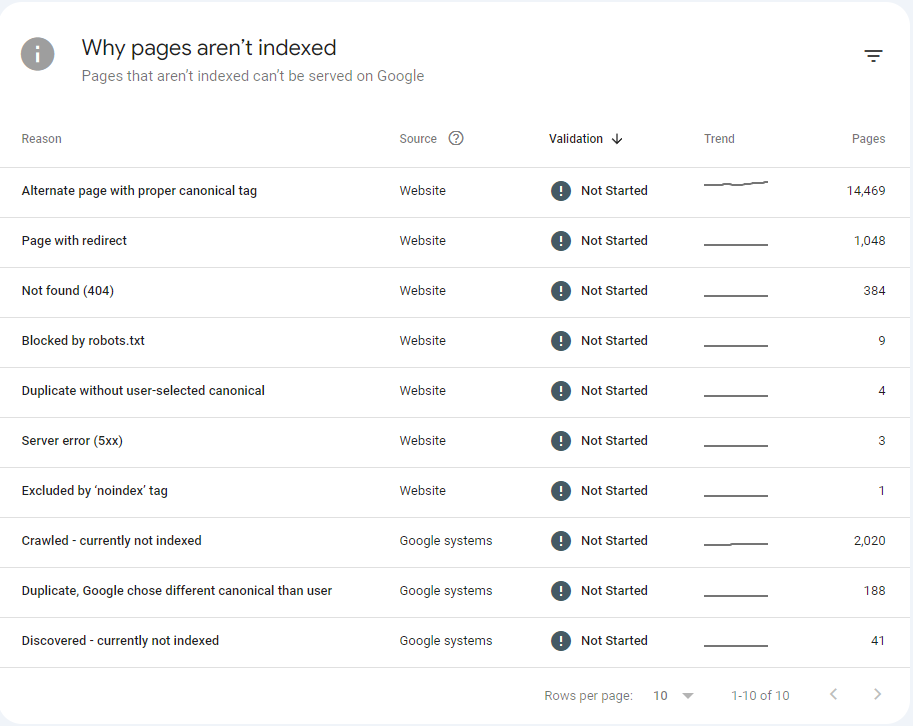Screen dimensions: 913x726
Task: Sort by the Validation column header
Action: point(576,139)
